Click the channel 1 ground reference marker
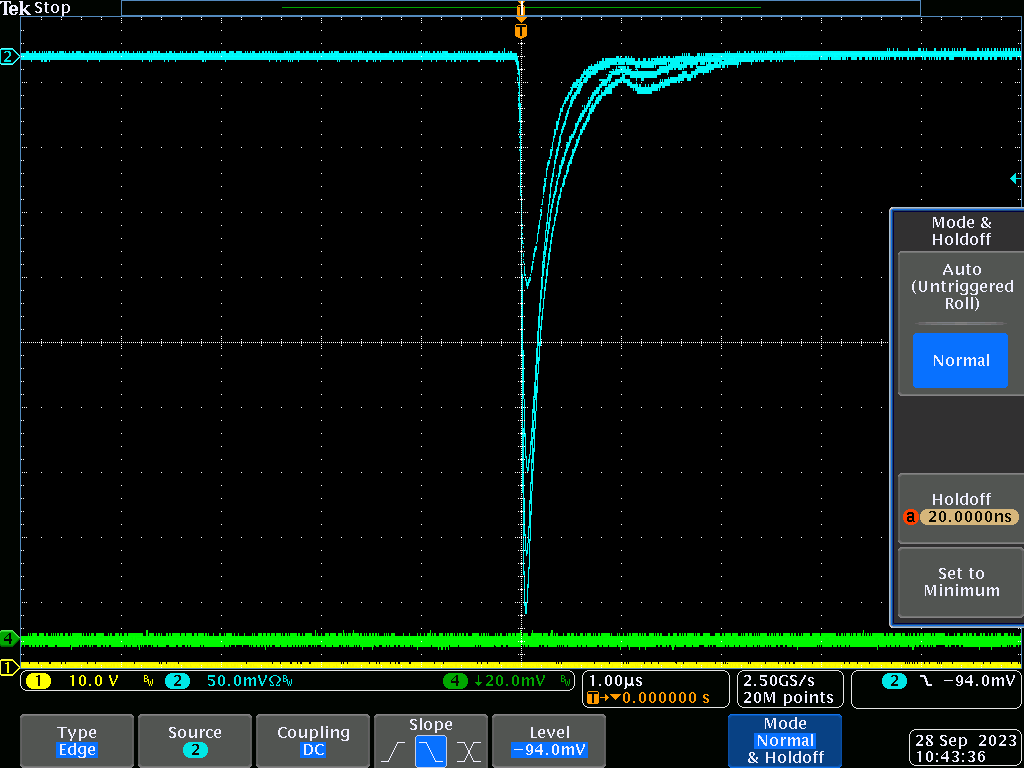The height and width of the screenshot is (768, 1024). (9, 667)
